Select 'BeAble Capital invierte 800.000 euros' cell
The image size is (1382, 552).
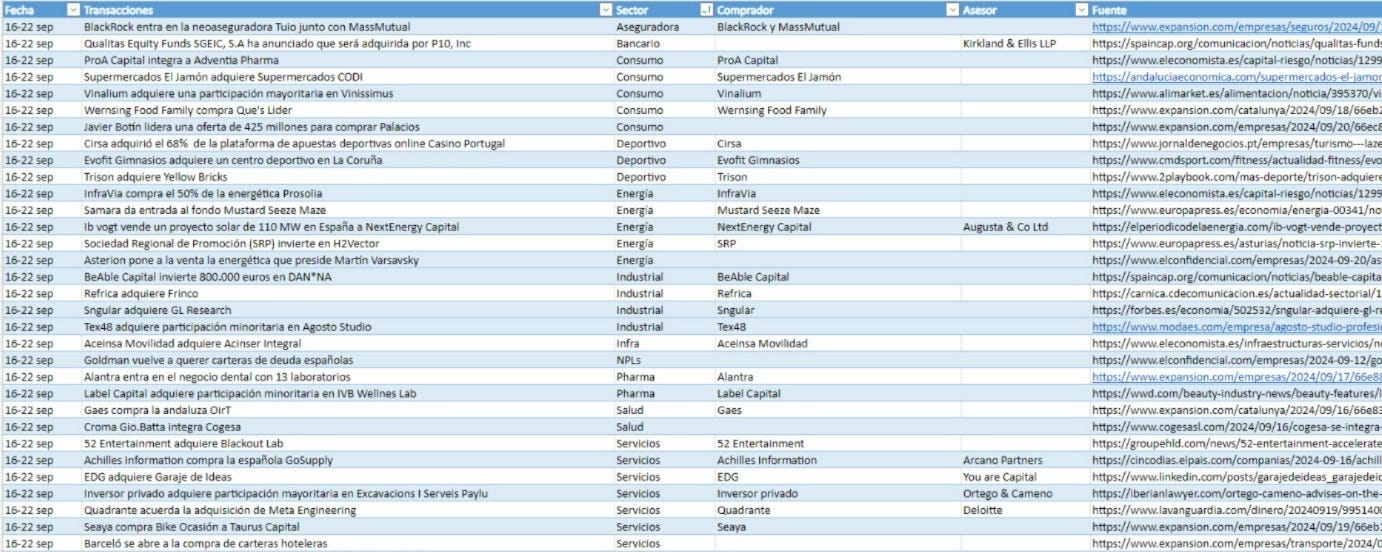coord(347,277)
